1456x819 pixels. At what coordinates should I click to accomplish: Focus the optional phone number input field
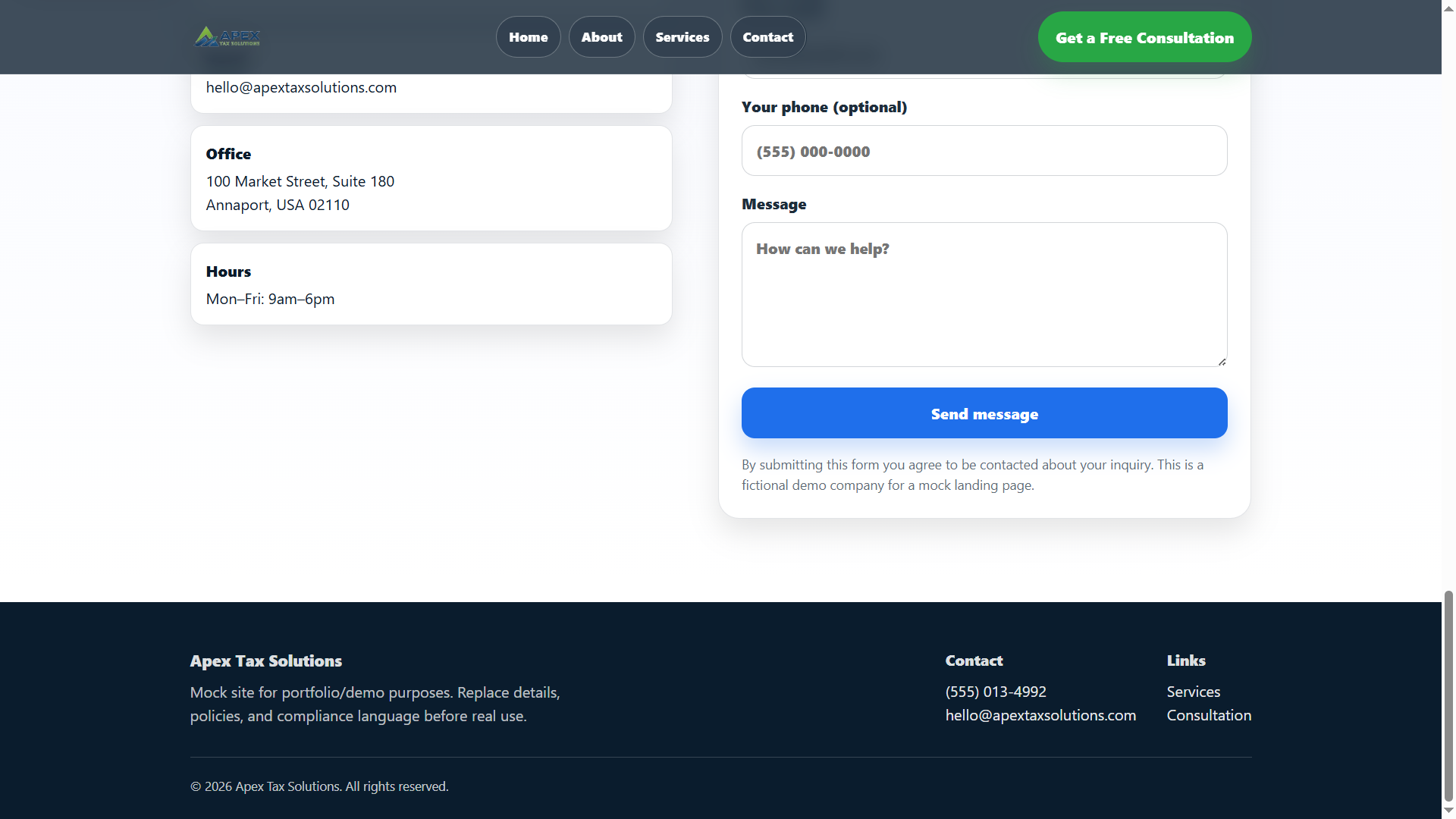(x=984, y=150)
